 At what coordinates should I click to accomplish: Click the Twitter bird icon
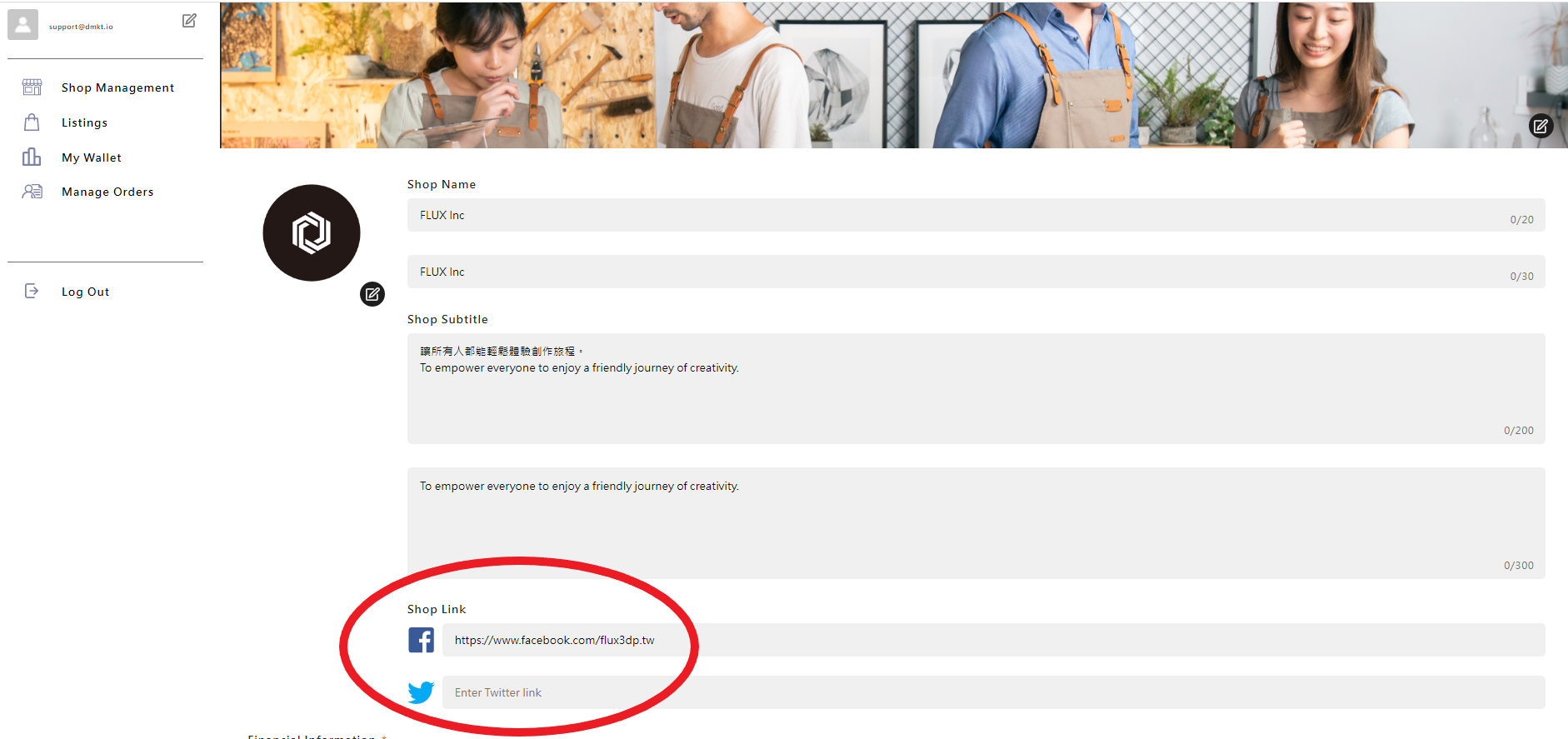(421, 692)
